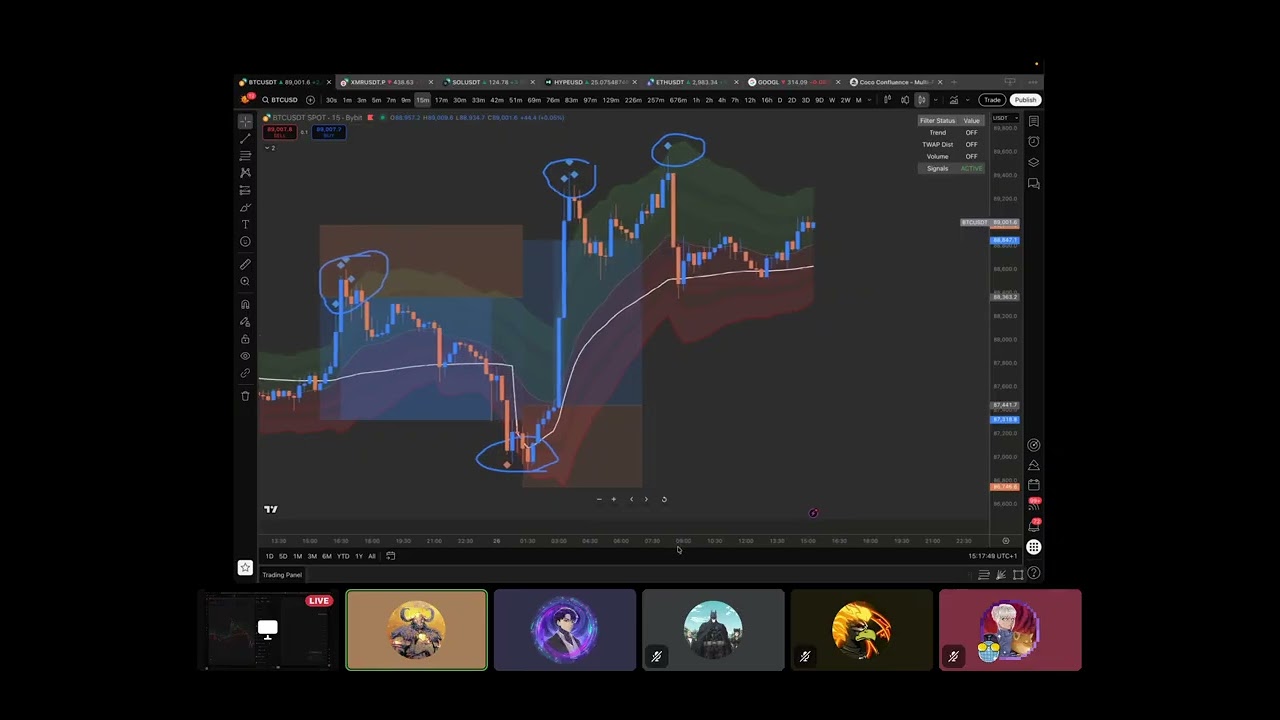
Task: Toggle magnet mode for drawings
Action: pos(245,304)
